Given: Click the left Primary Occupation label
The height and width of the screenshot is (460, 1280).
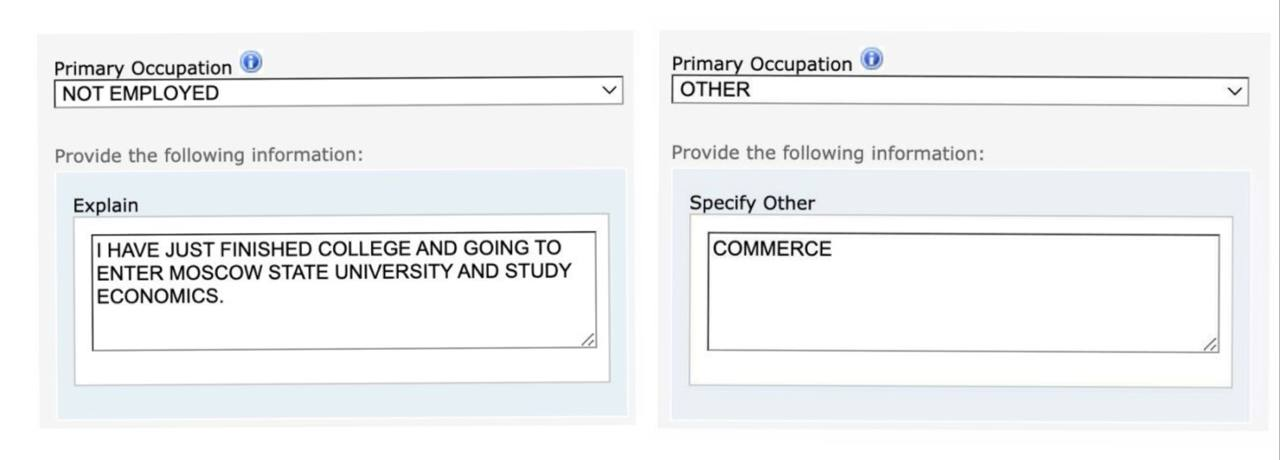Looking at the screenshot, I should [142, 68].
